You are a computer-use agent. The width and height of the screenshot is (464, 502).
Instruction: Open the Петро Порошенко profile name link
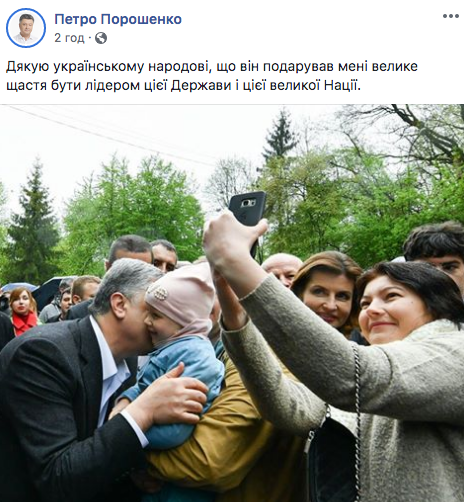(x=118, y=19)
